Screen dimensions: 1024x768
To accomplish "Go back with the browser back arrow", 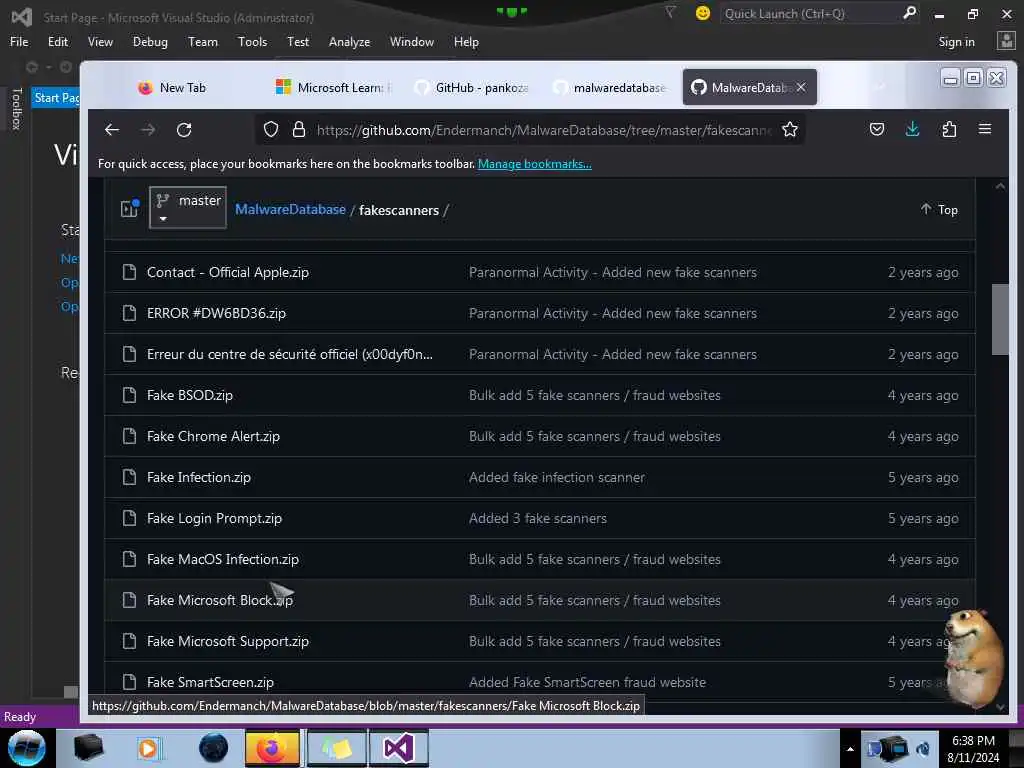I will click(112, 130).
